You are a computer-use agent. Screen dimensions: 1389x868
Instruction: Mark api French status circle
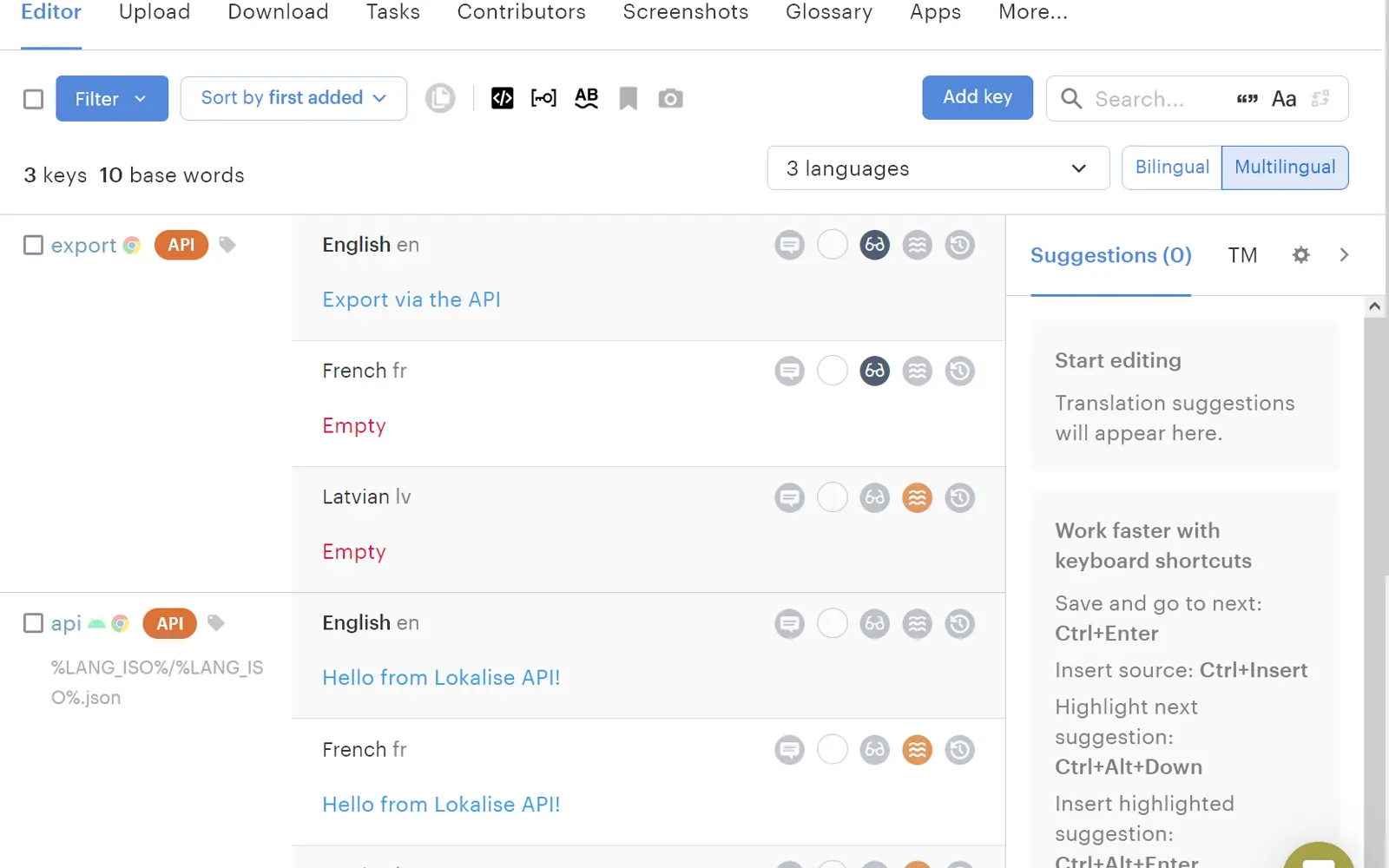[833, 750]
